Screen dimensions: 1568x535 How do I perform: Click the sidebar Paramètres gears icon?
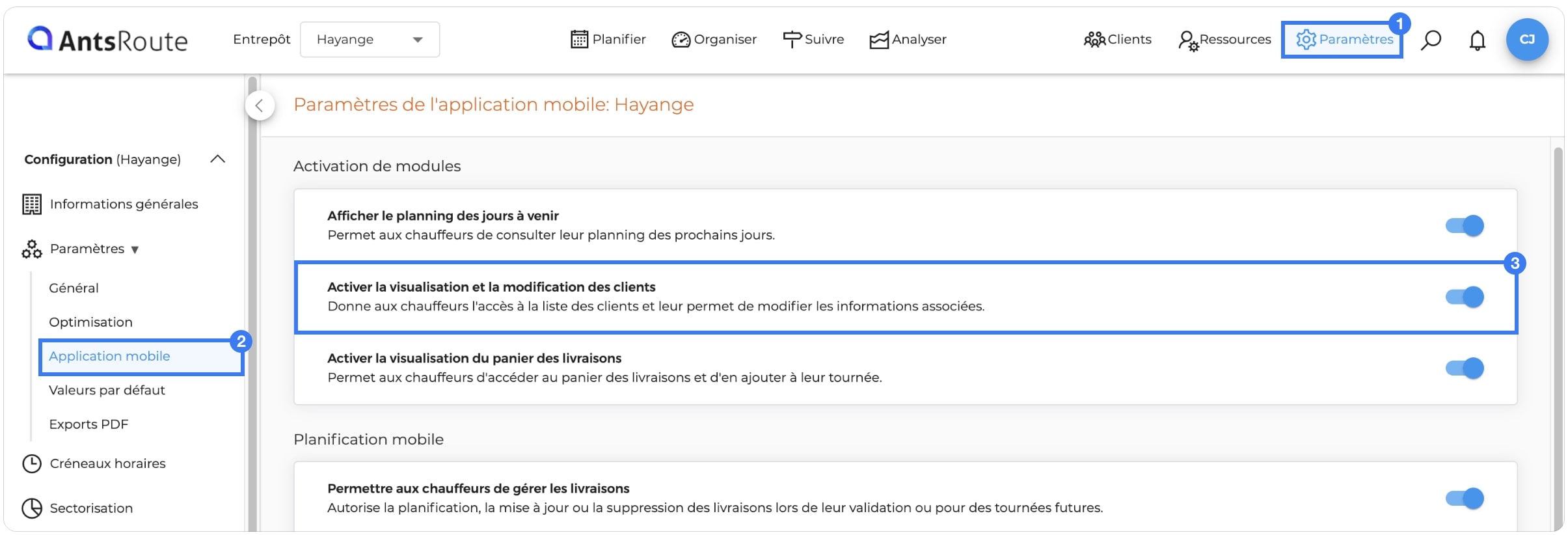(x=32, y=249)
